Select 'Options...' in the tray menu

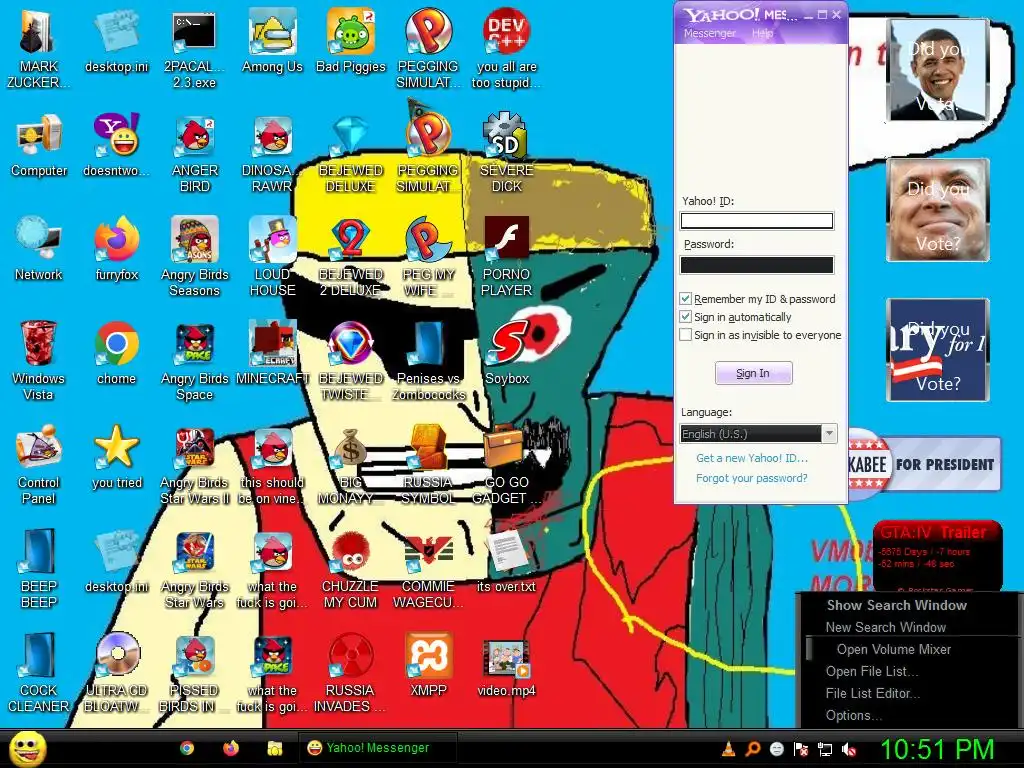(854, 716)
